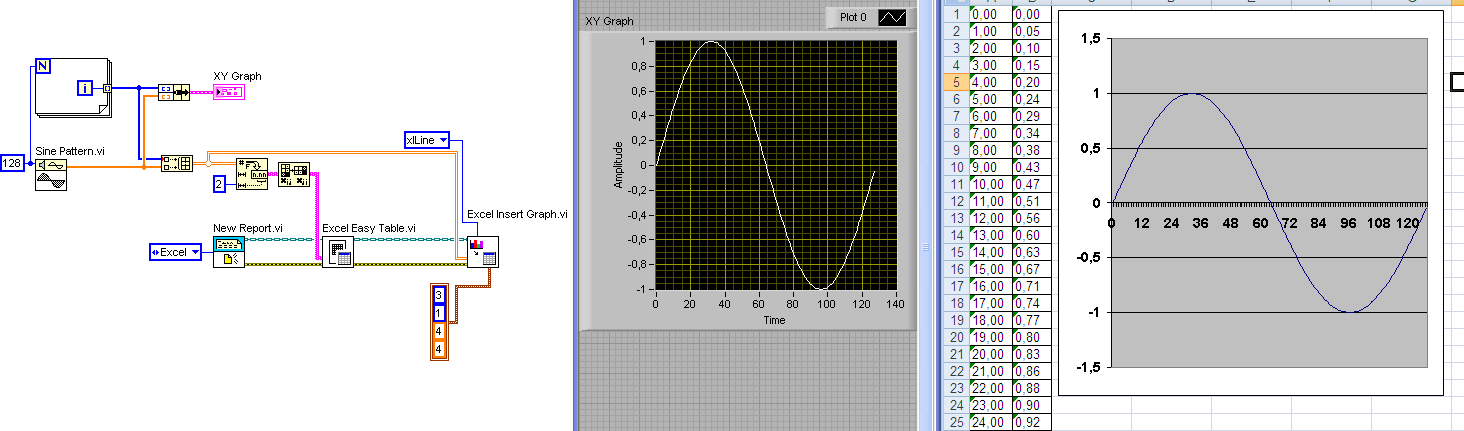
Task: Open the Excel report type enum dropdown
Action: click(x=175, y=252)
